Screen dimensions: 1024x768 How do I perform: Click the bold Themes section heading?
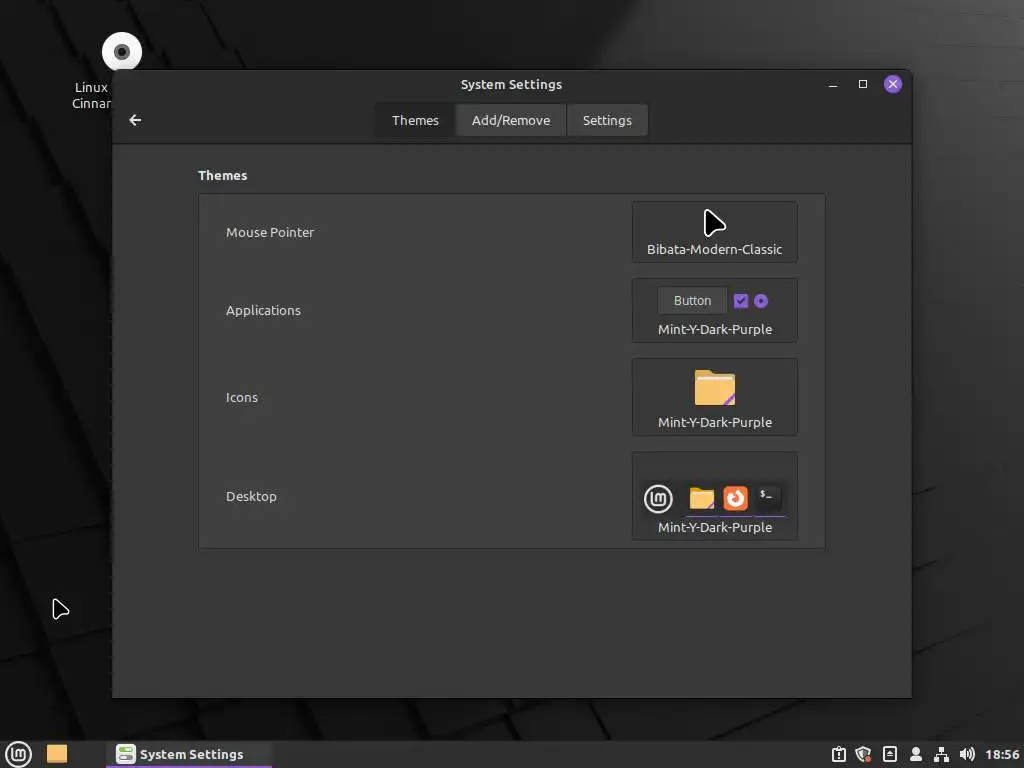coord(223,175)
